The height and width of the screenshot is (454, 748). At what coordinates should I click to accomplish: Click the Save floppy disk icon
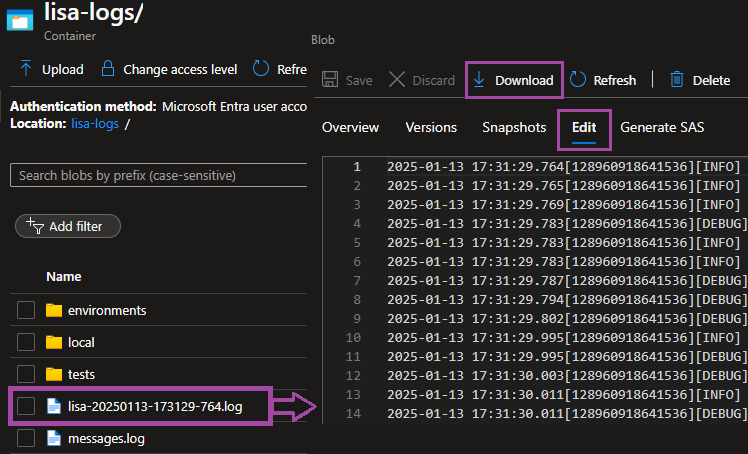coord(330,80)
